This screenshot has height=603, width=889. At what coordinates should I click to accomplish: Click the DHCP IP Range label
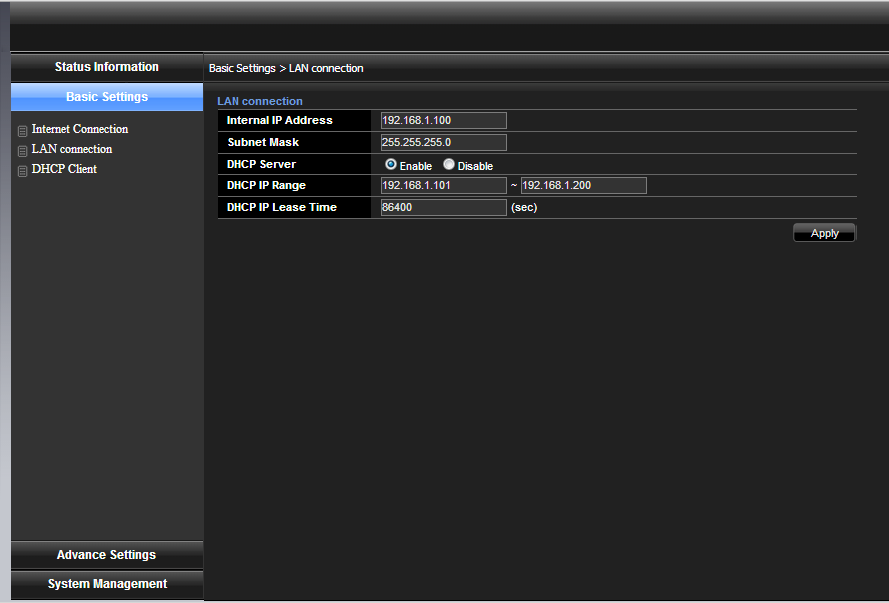click(x=266, y=185)
